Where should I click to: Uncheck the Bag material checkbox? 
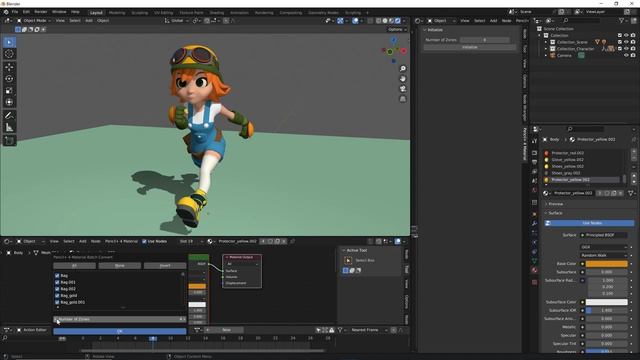[57, 276]
